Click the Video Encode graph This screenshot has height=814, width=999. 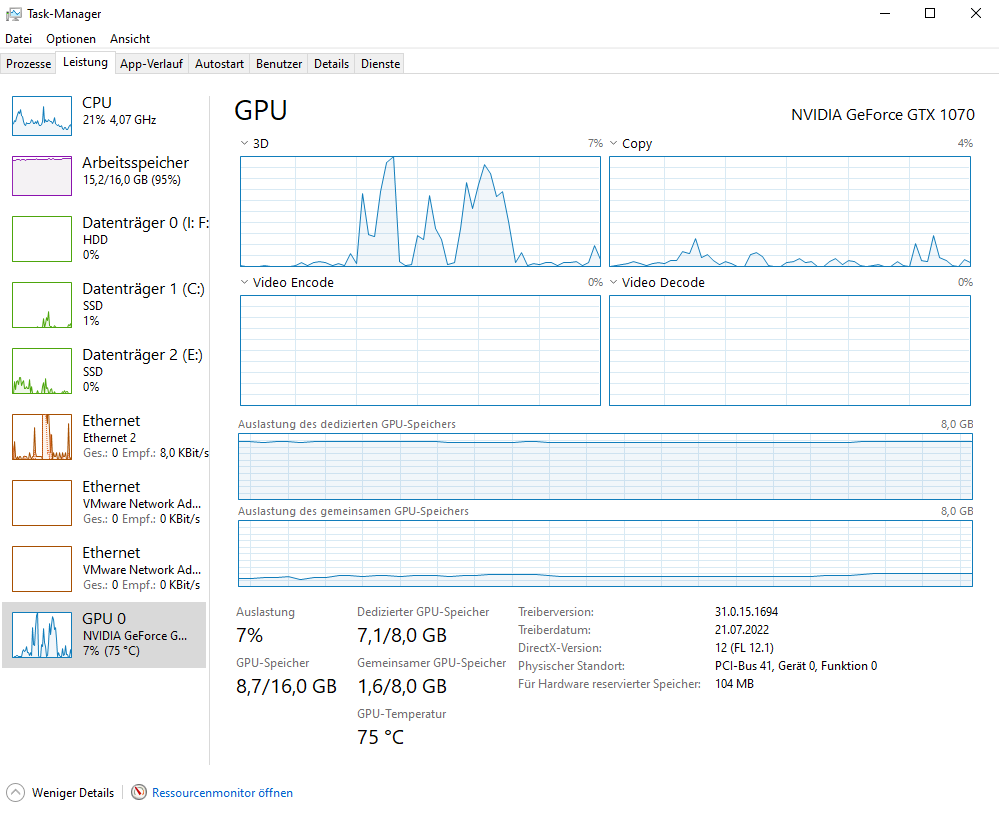tap(420, 350)
